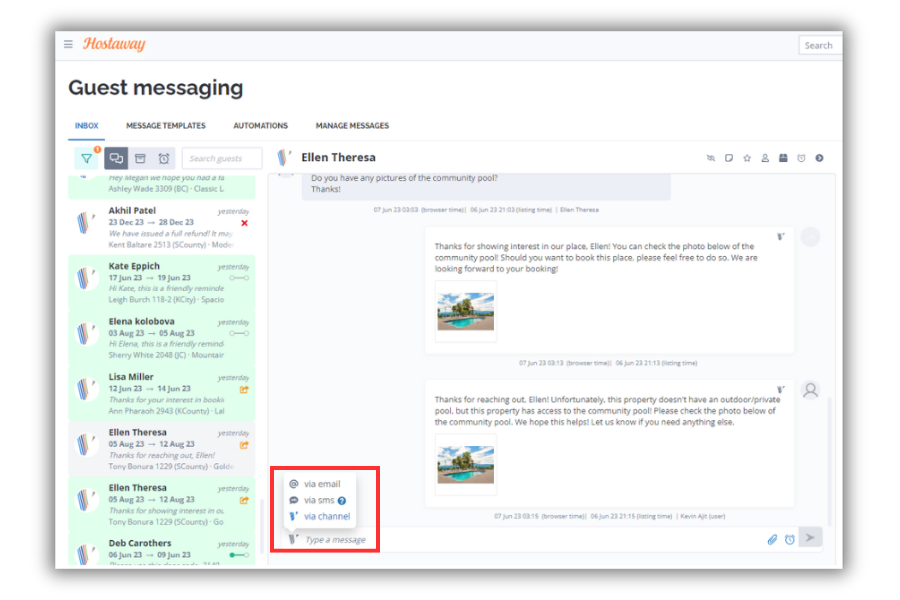
Task: Open the AUTOMATIONS tab
Action: pos(260,125)
